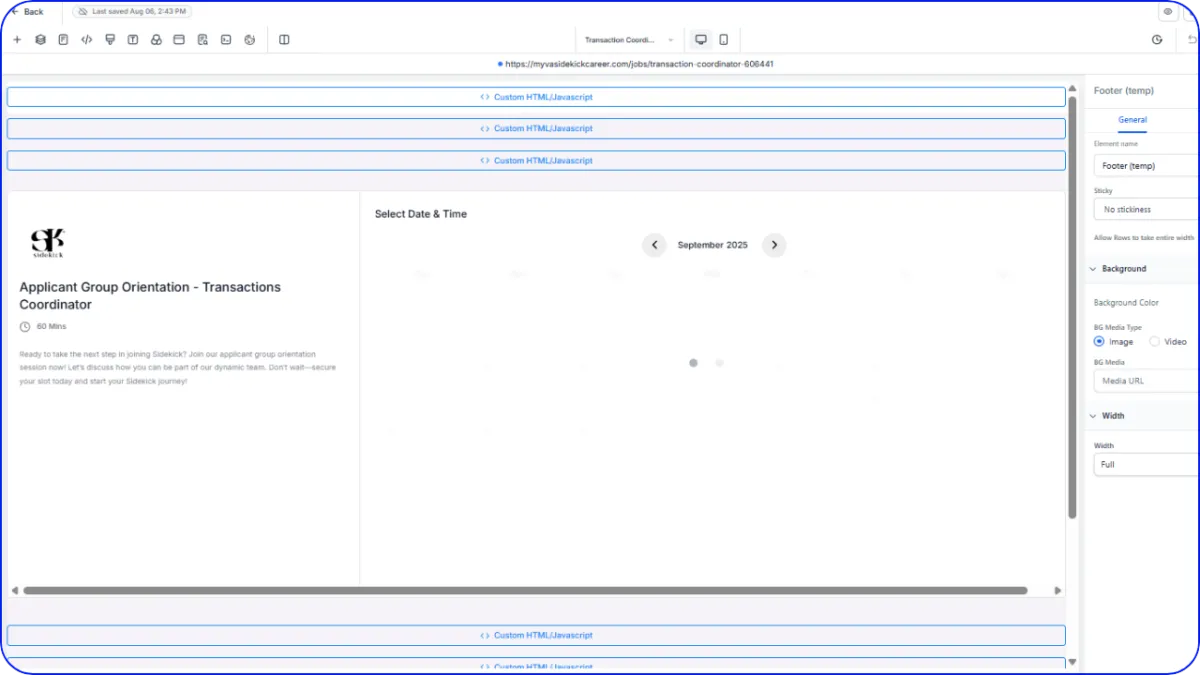
Task: Open the Sticky No stickiness dropdown
Action: click(x=1147, y=210)
